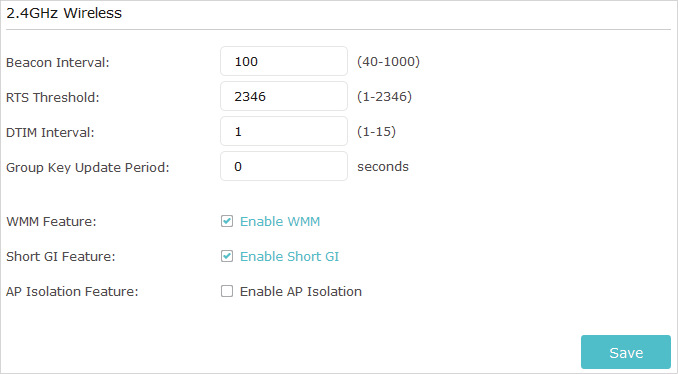Click the 'Enable AP Isolation' label text
This screenshot has height=374, width=678.
[301, 291]
